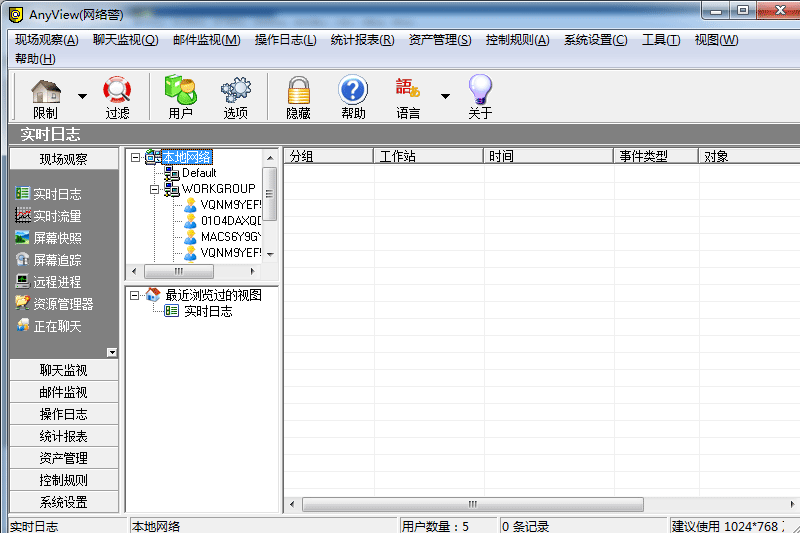Open the 邮件监视(M) menu
The height and width of the screenshot is (533, 800).
[x=207, y=40]
